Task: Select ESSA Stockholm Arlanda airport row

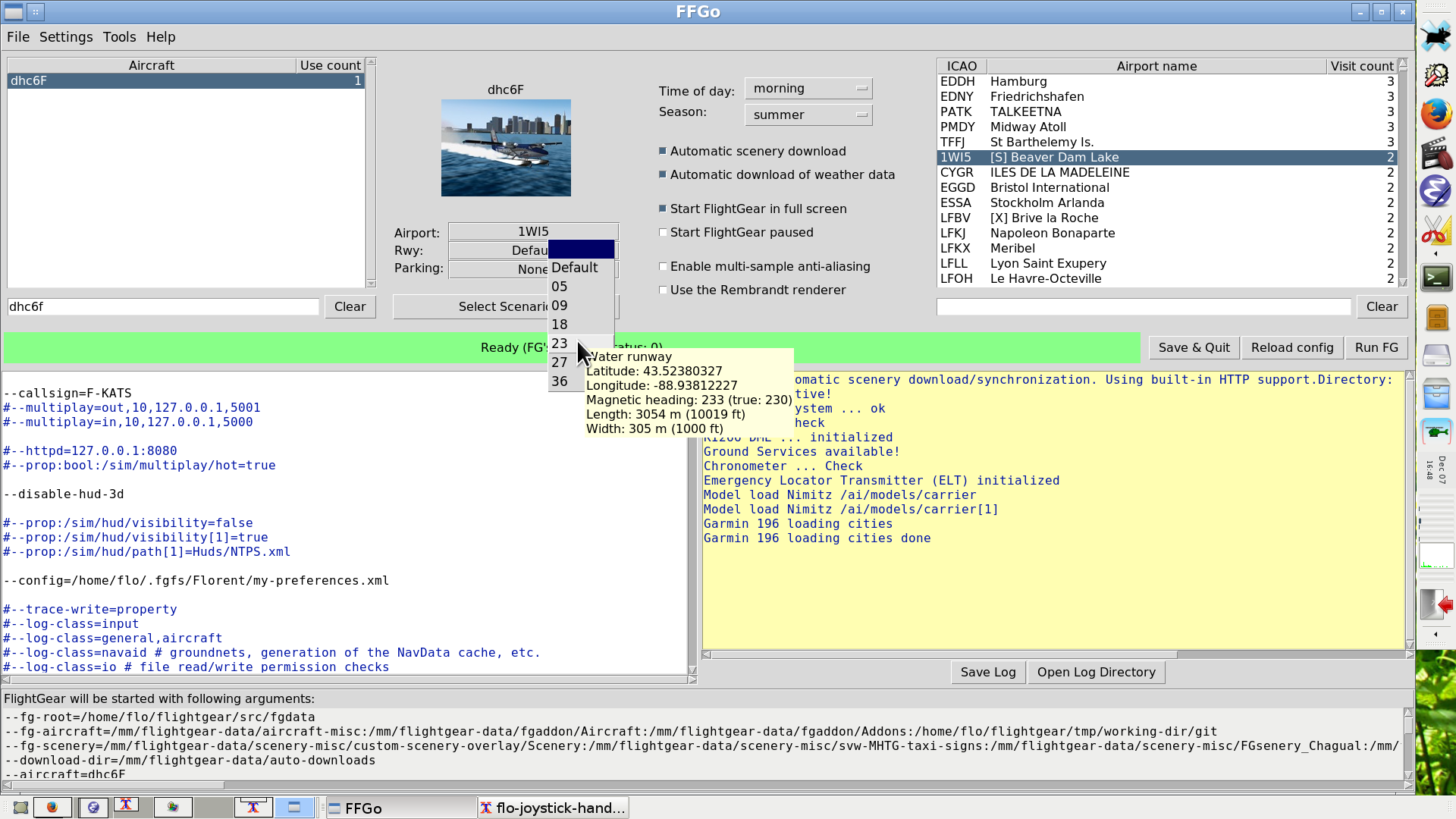Action: coord(1167,202)
